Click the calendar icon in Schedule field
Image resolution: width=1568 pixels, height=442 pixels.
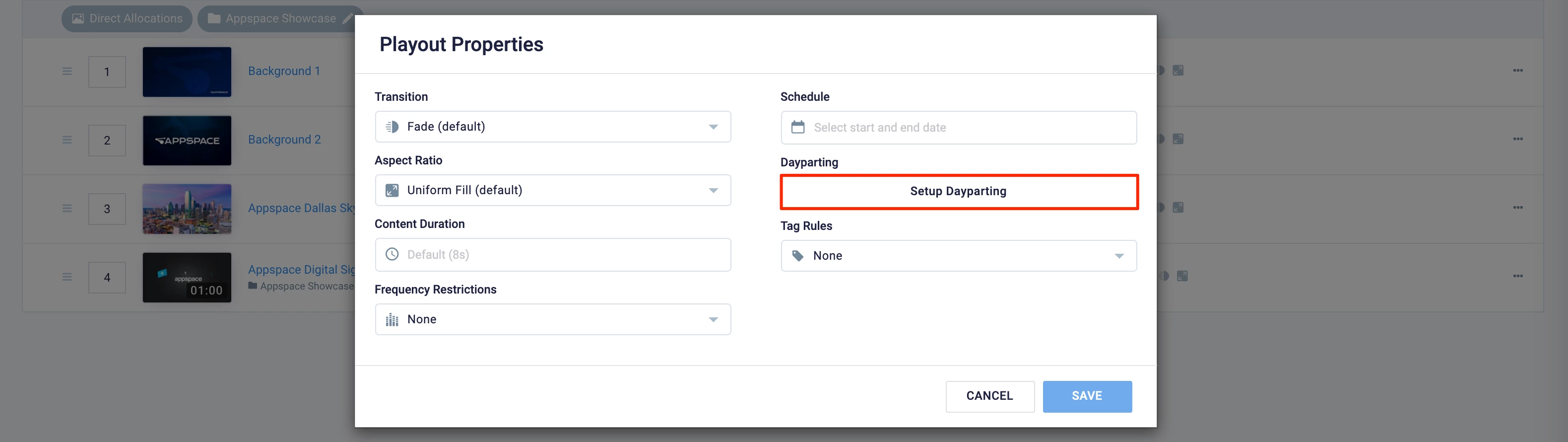[x=797, y=127]
